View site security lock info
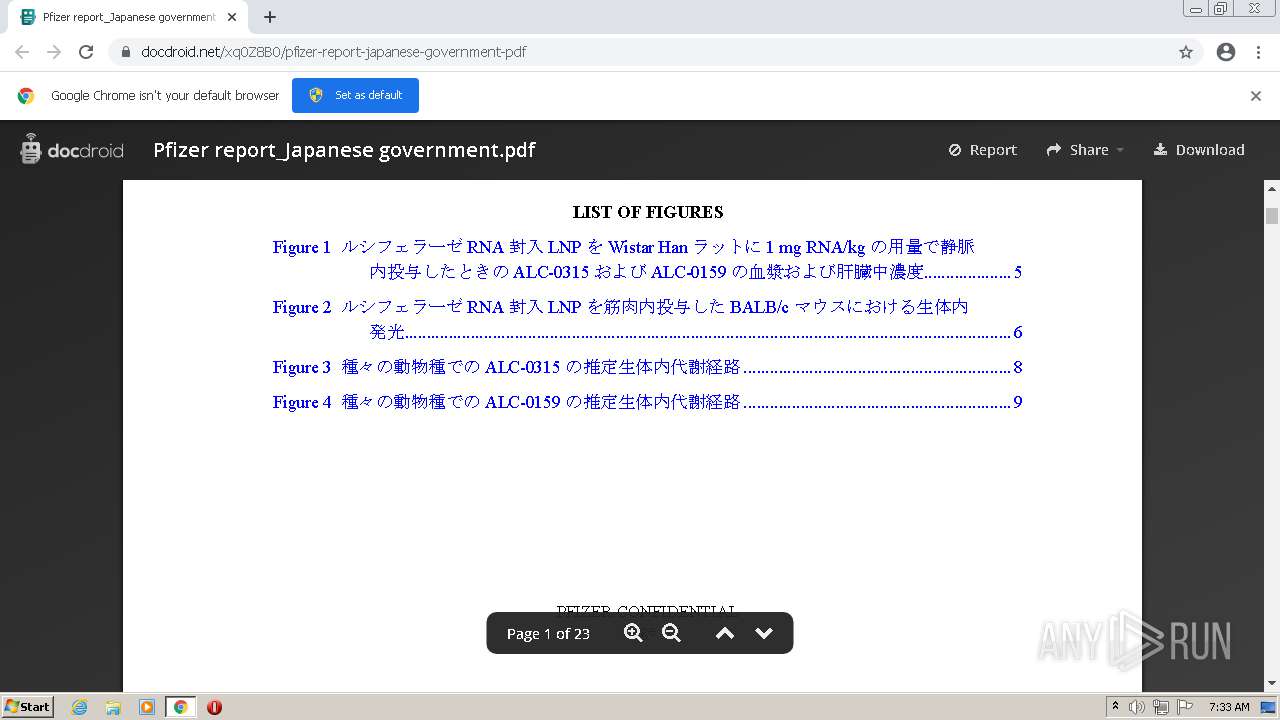The height and width of the screenshot is (720, 1280). [126, 52]
